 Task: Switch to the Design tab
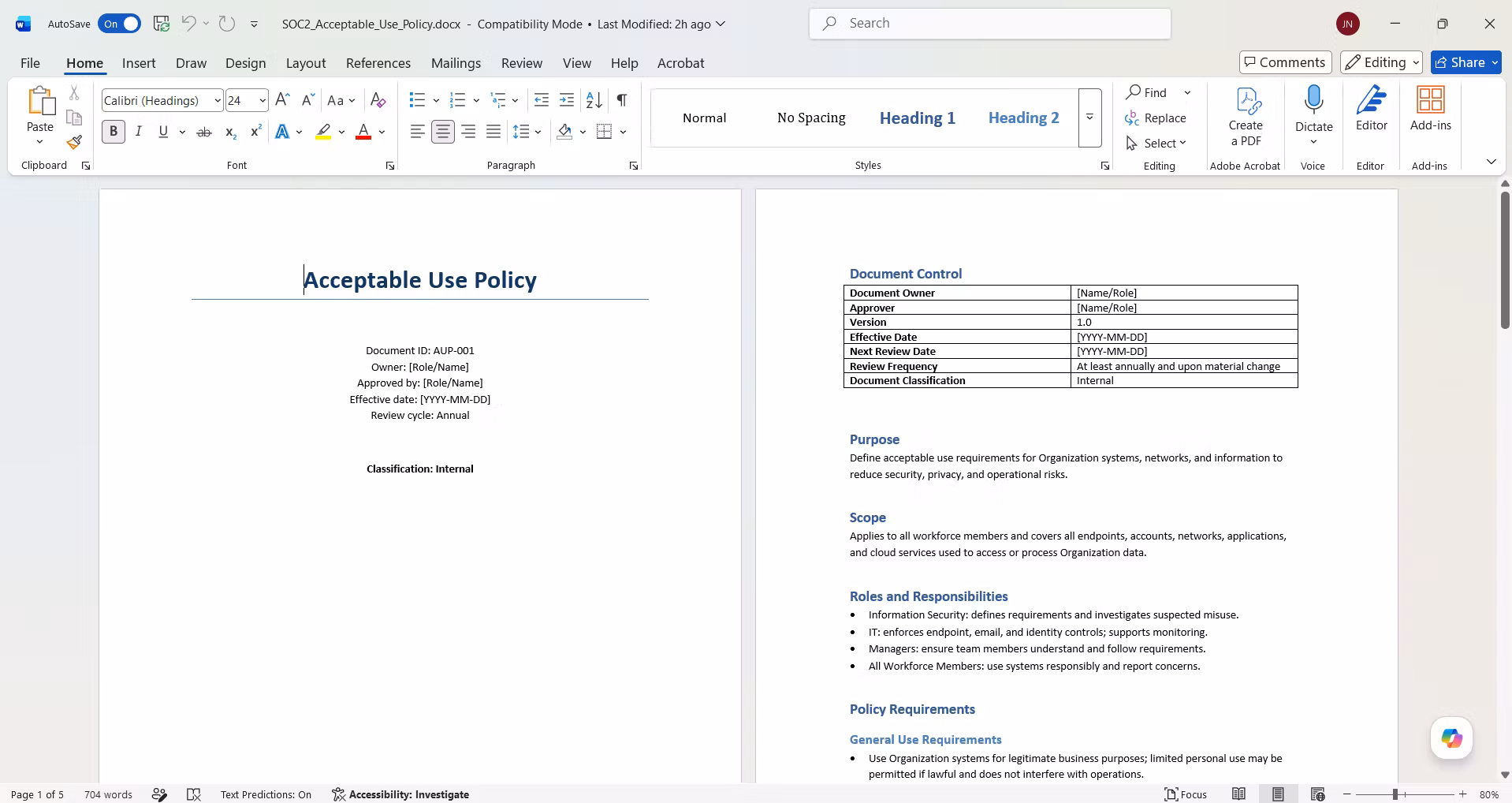pyautogui.click(x=245, y=63)
